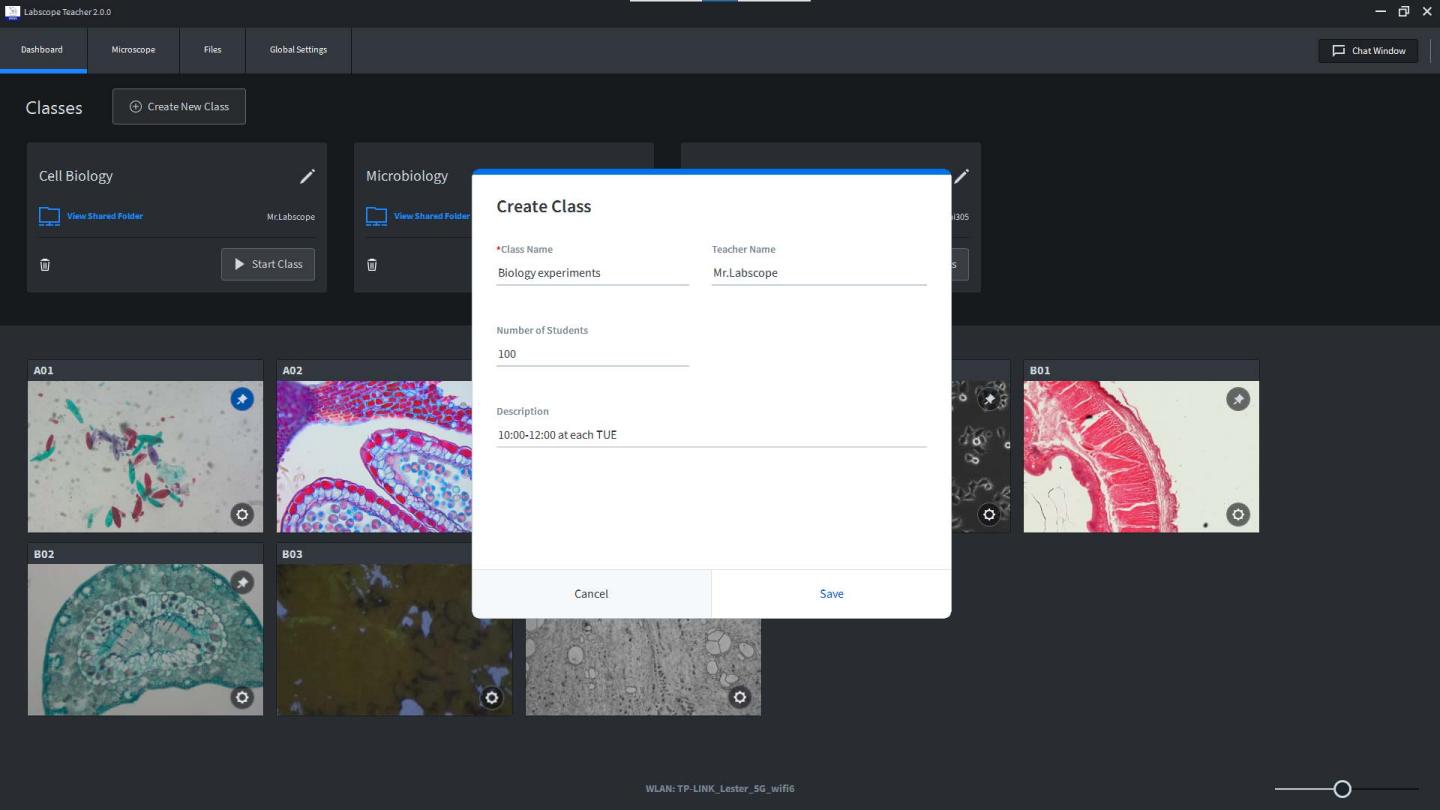Delete the Cell Biology class via trash icon

[x=44, y=263]
